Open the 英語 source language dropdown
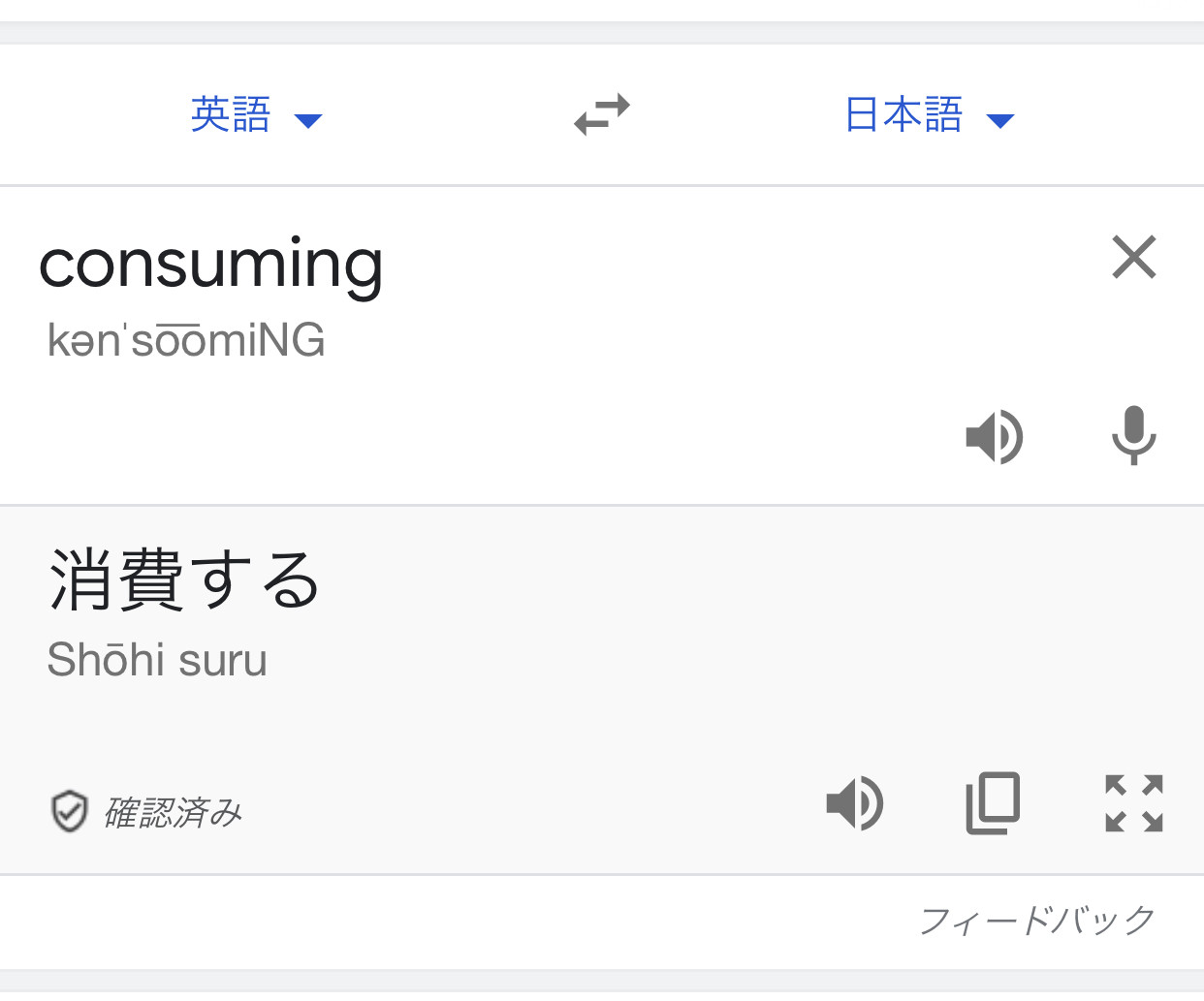This screenshot has height=1001, width=1204. pyautogui.click(x=256, y=114)
